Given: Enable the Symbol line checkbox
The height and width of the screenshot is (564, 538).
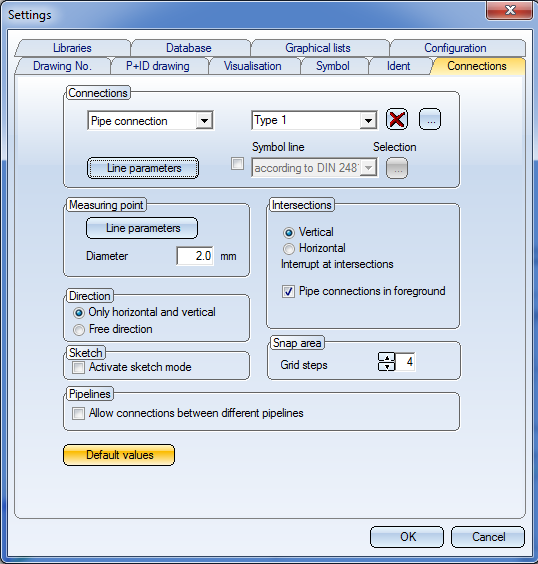Looking at the screenshot, I should (x=237, y=164).
